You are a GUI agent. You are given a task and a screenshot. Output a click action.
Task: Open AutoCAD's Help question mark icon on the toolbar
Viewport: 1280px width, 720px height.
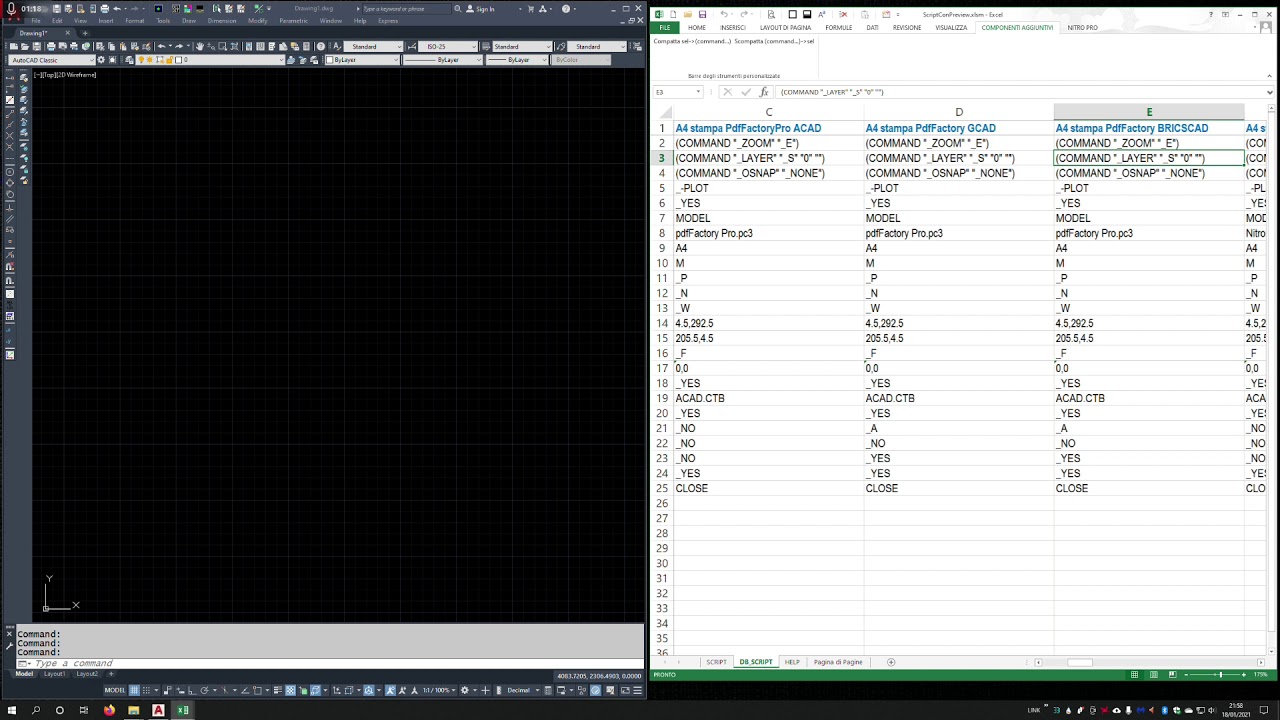tap(320, 46)
